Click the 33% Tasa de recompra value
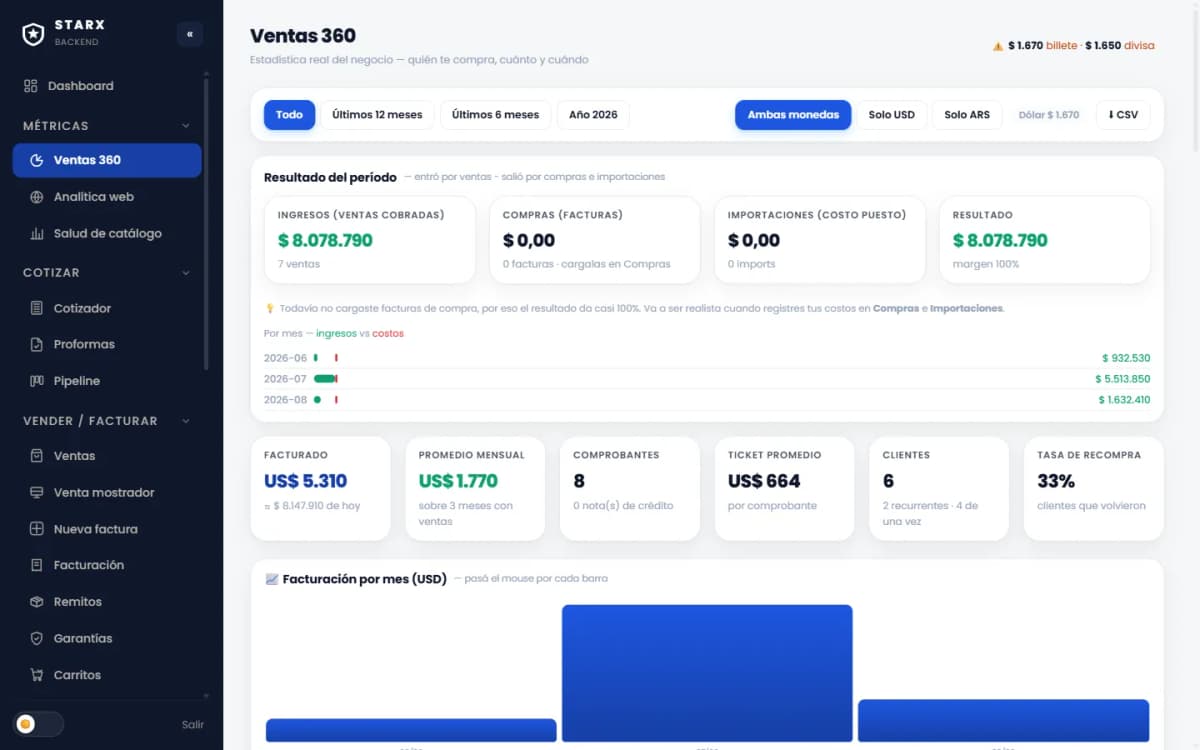This screenshot has width=1200, height=750. pyautogui.click(x=1056, y=481)
